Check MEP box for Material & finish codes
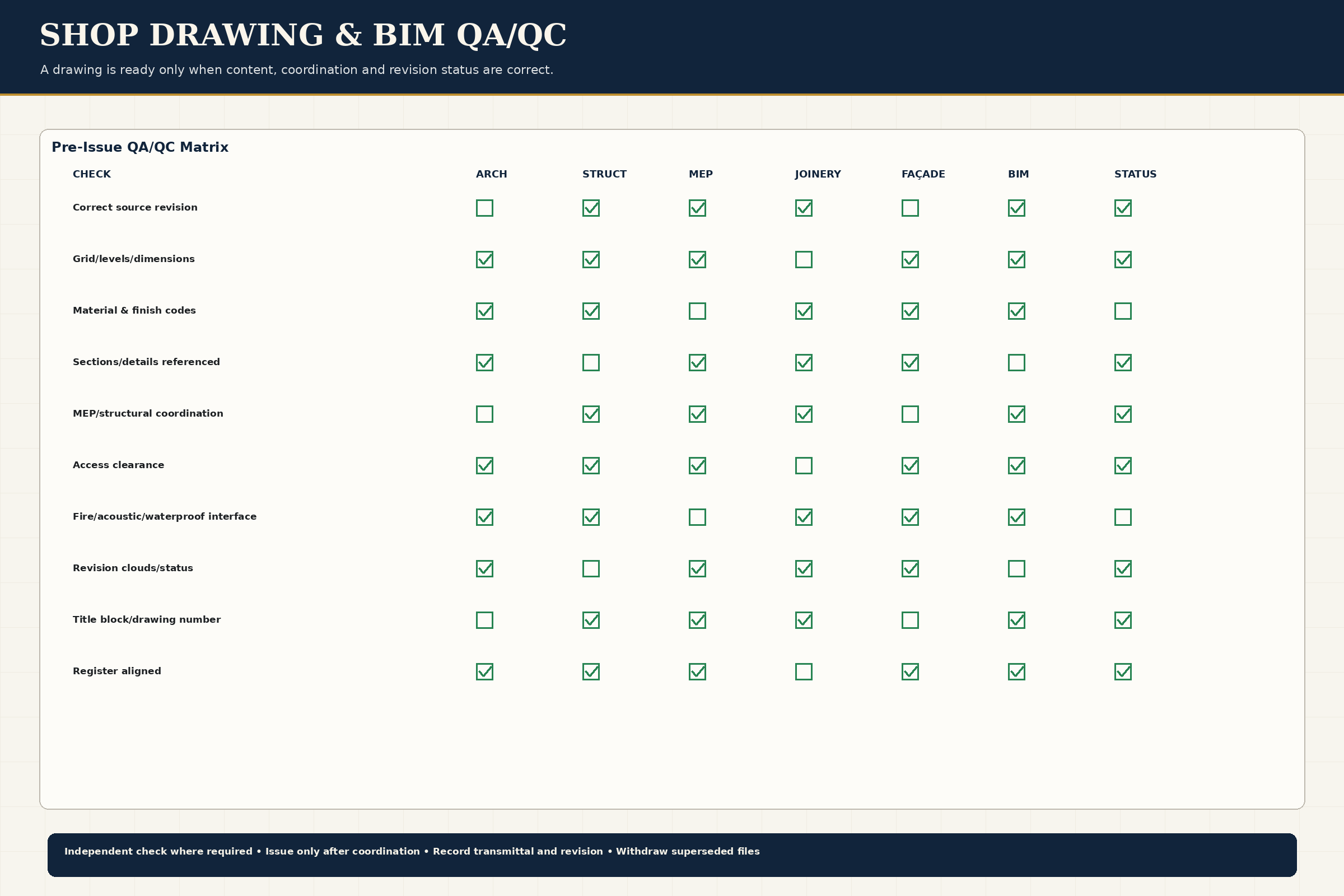Viewport: 1344px width, 896px height. 697,311
